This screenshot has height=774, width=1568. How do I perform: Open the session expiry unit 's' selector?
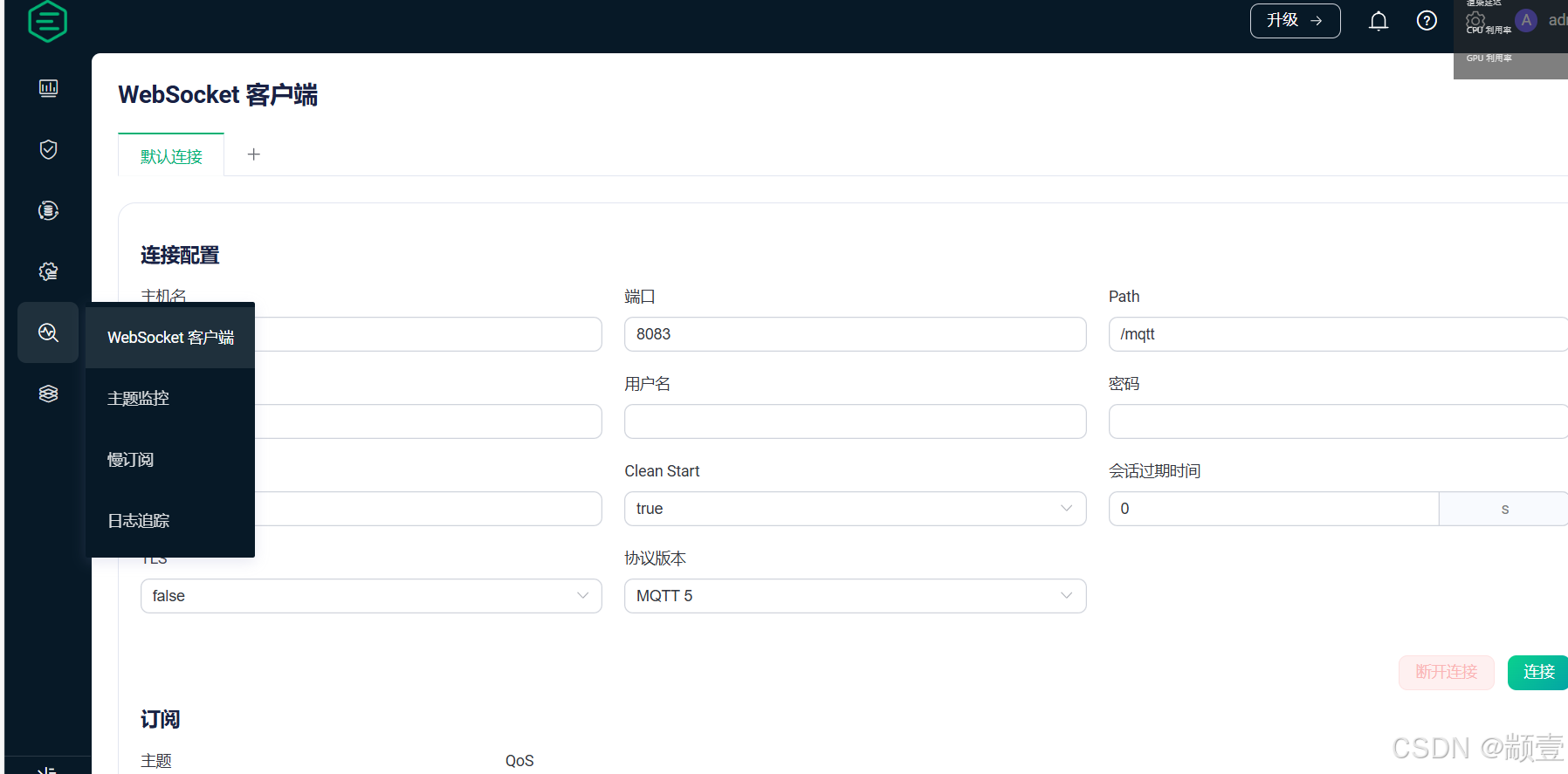1503,509
